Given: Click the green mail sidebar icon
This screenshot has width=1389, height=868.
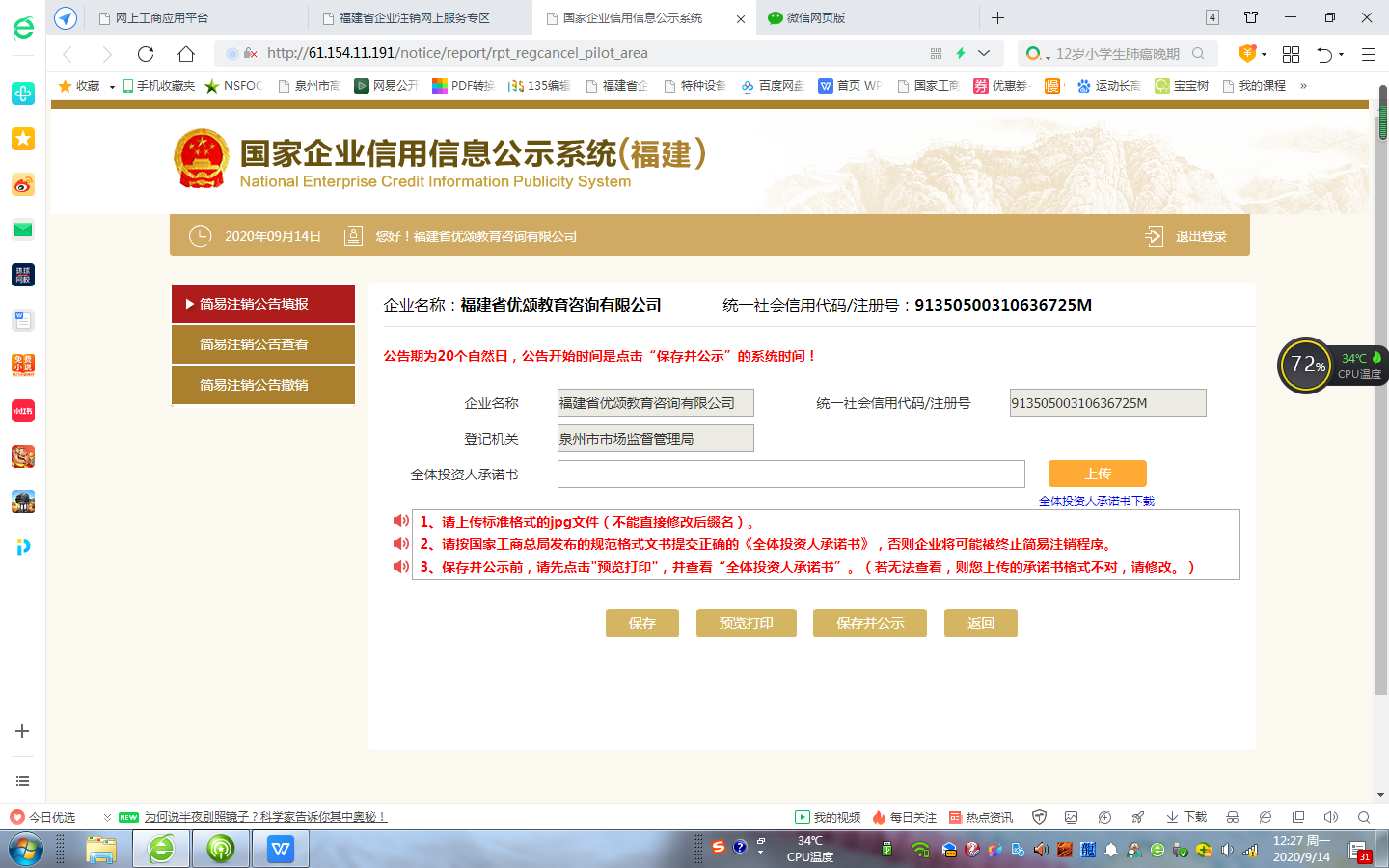Looking at the screenshot, I should coord(23,230).
